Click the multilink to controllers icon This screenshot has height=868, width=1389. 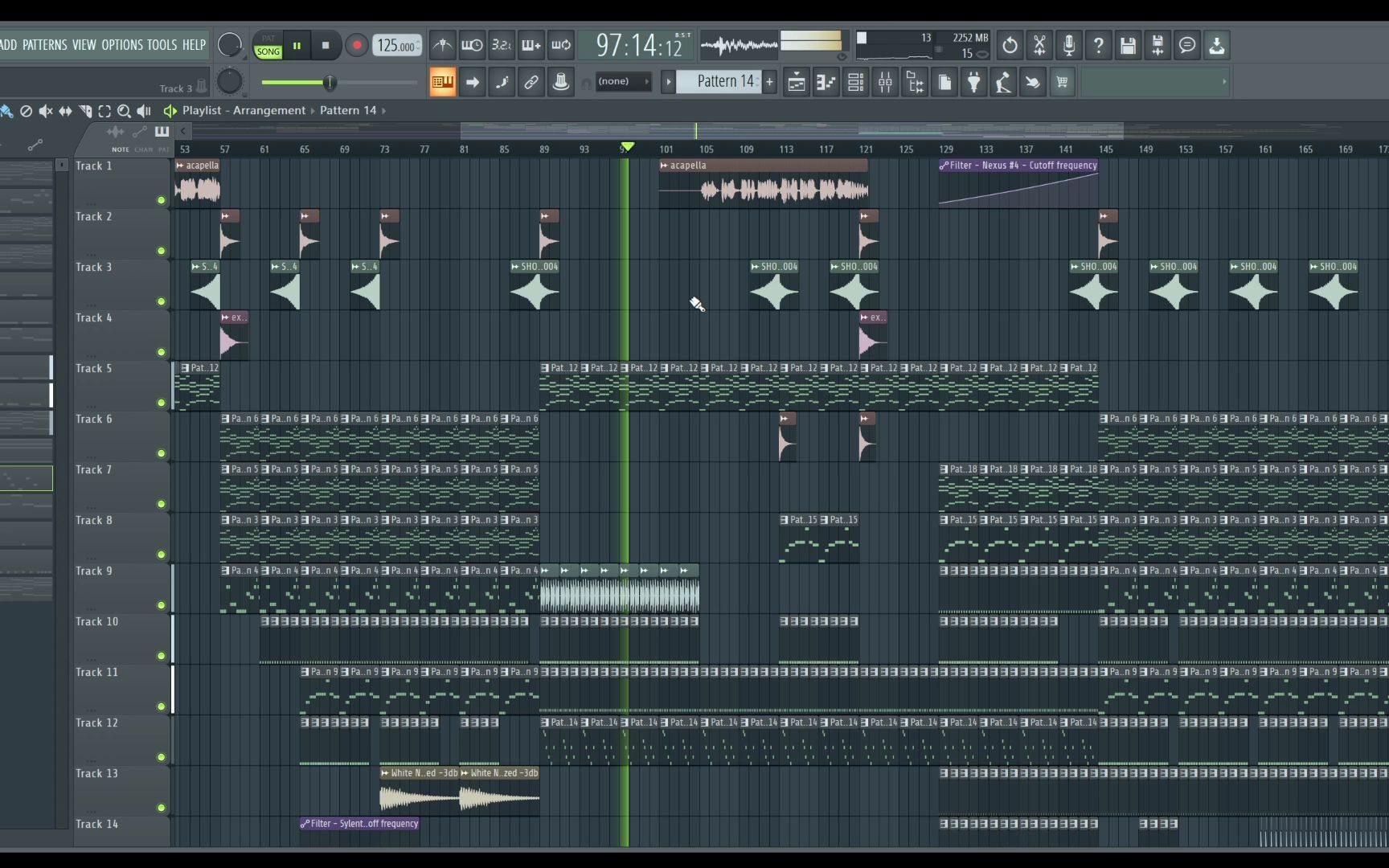tap(531, 82)
